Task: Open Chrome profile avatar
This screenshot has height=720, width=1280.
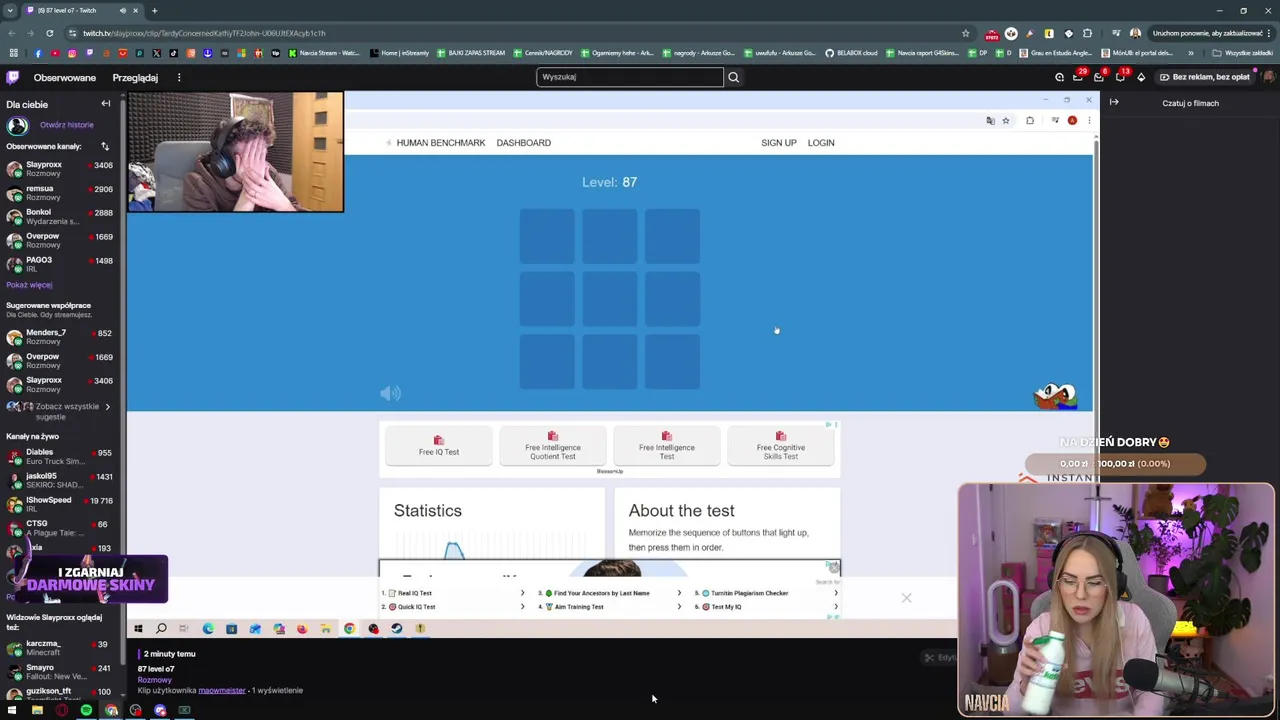Action: pos(1135,33)
